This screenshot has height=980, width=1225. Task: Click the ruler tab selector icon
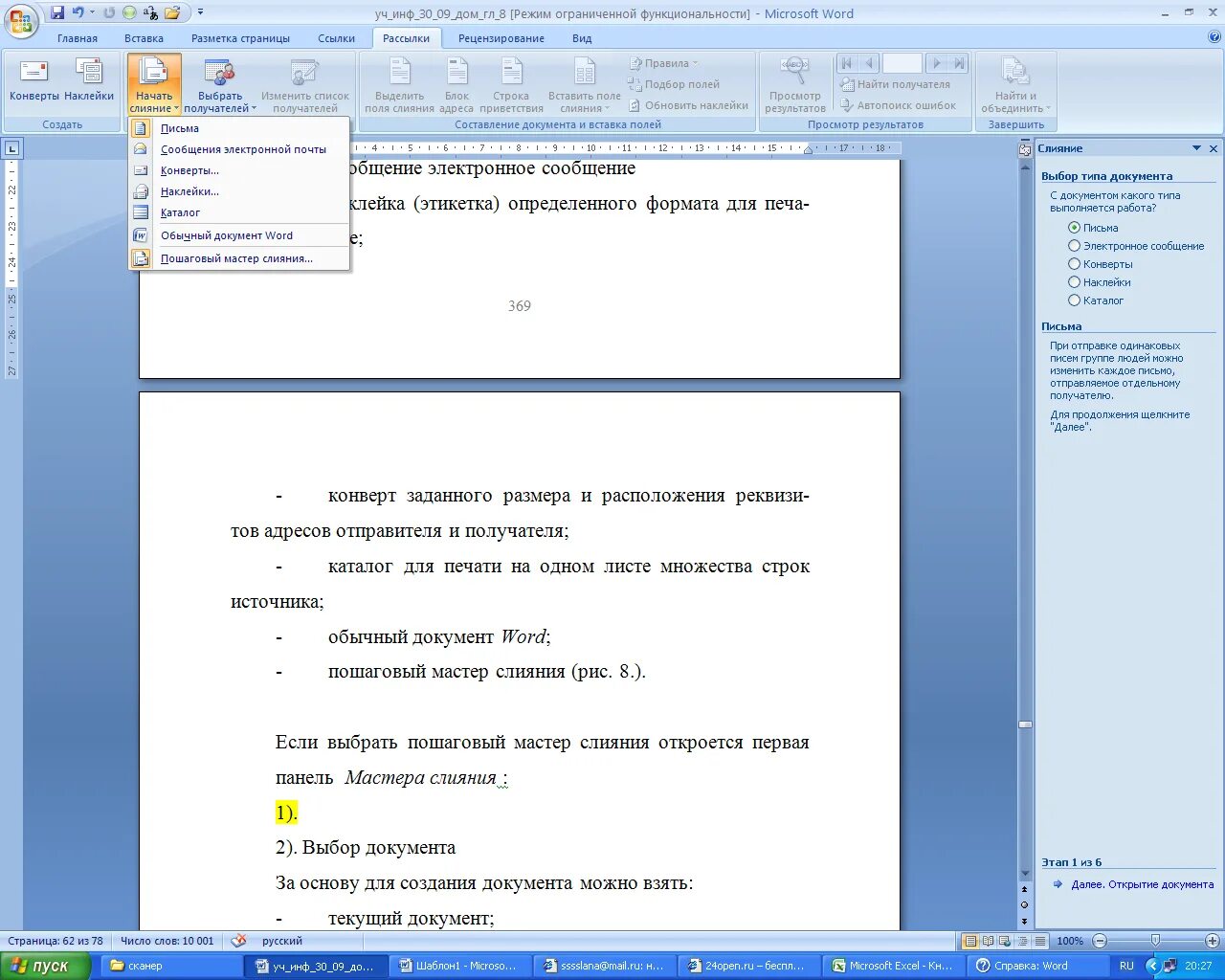click(11, 148)
